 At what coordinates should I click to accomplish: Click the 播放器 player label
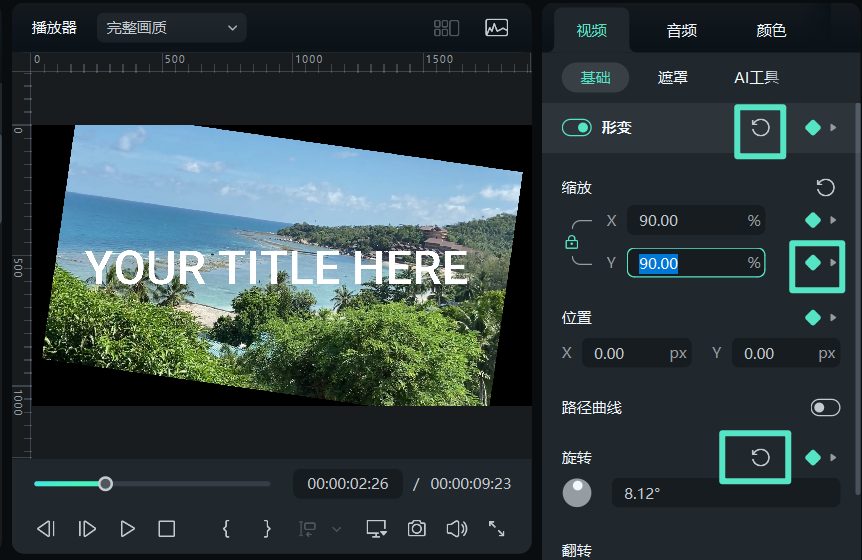pos(54,27)
